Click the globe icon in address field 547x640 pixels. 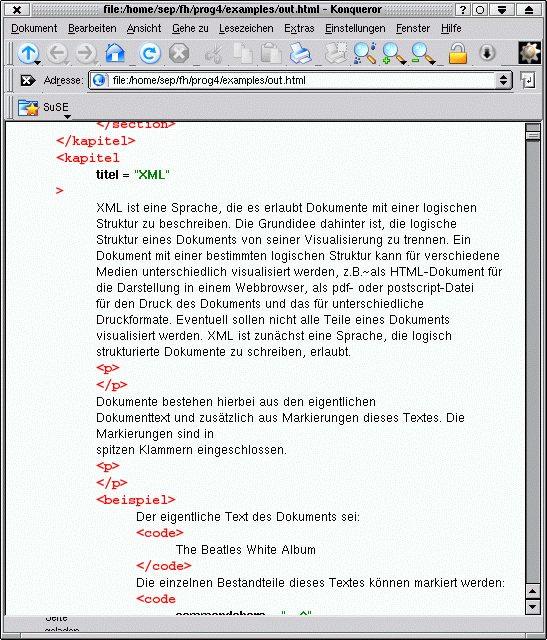(99, 80)
